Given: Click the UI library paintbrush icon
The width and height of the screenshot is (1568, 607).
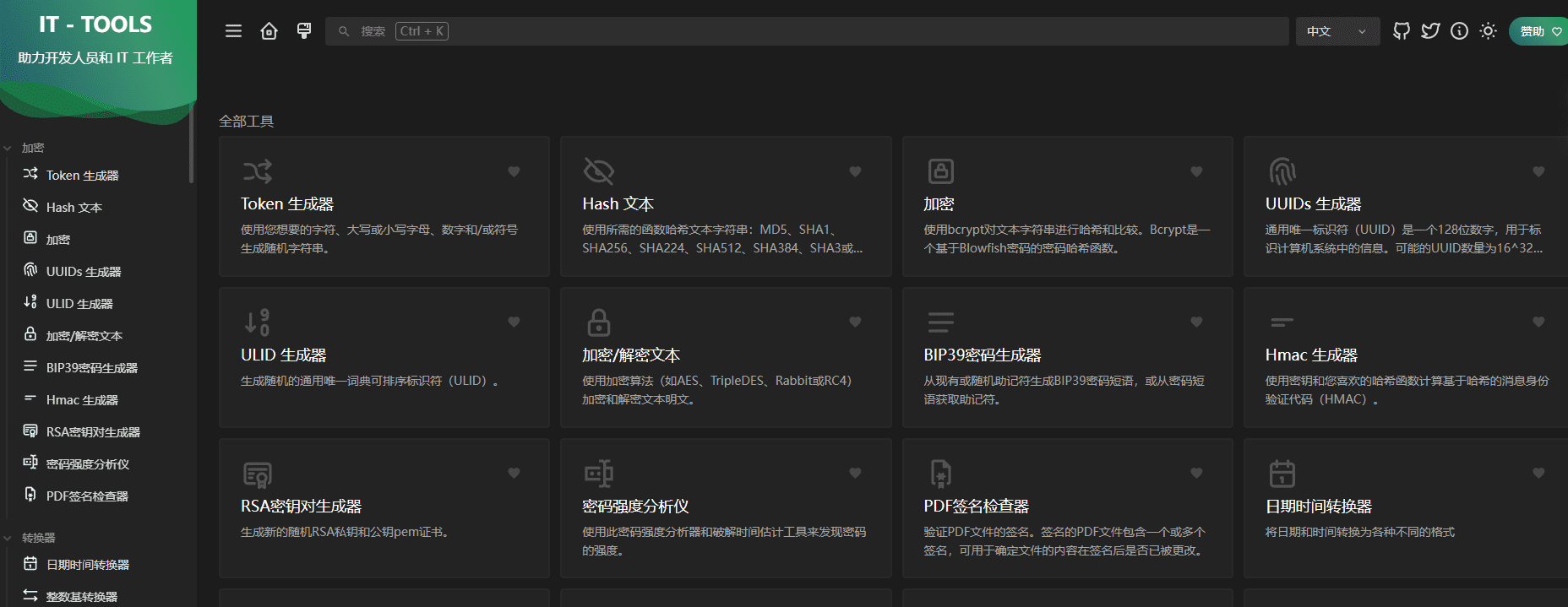Looking at the screenshot, I should (304, 31).
